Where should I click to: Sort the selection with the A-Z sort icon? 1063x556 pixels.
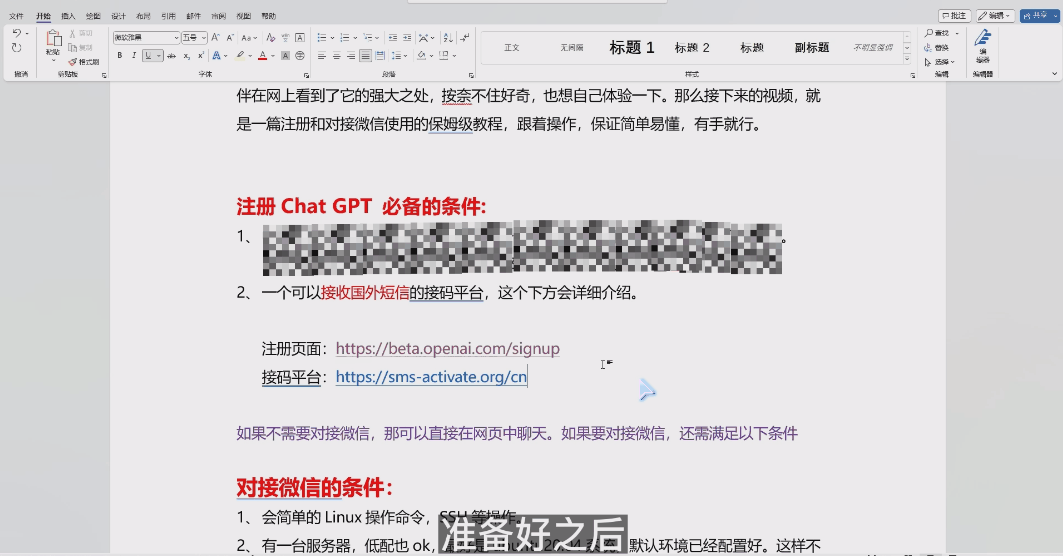[x=447, y=37]
